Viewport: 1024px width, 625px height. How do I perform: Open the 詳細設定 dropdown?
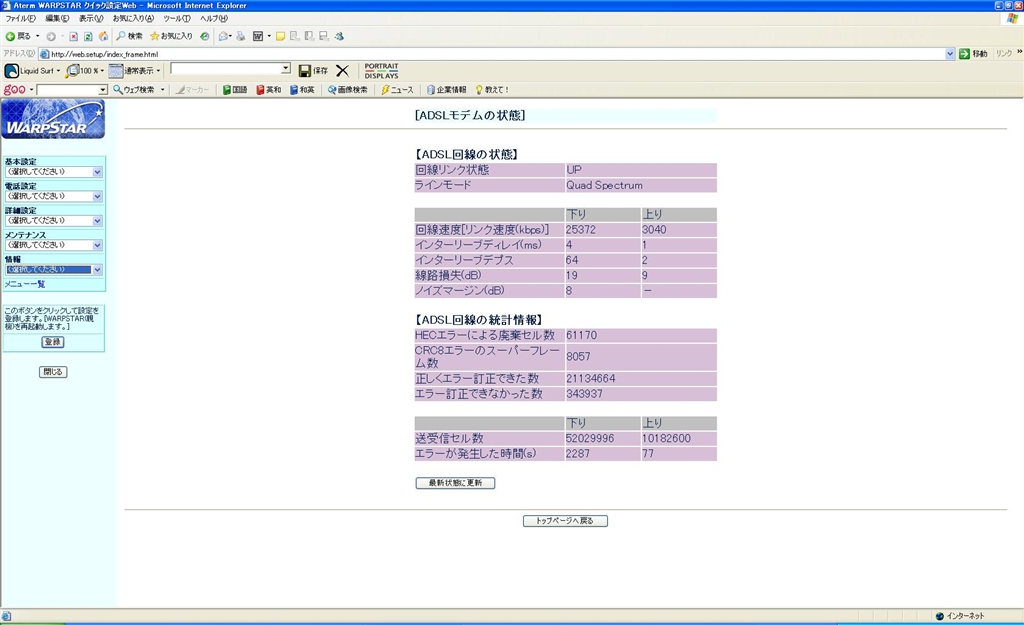pyautogui.click(x=54, y=221)
